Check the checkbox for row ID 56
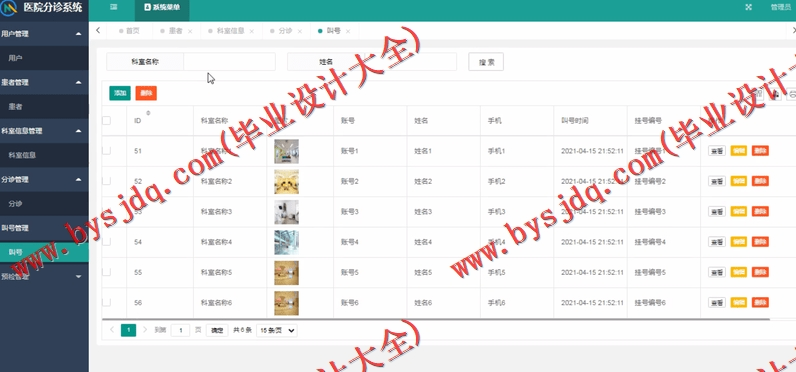This screenshot has height=372, width=796. [106, 302]
